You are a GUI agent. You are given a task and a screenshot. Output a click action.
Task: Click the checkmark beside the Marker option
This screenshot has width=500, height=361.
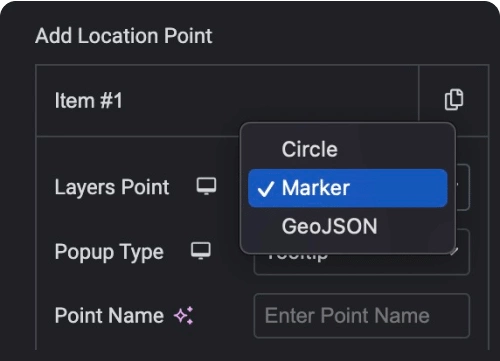(266, 189)
